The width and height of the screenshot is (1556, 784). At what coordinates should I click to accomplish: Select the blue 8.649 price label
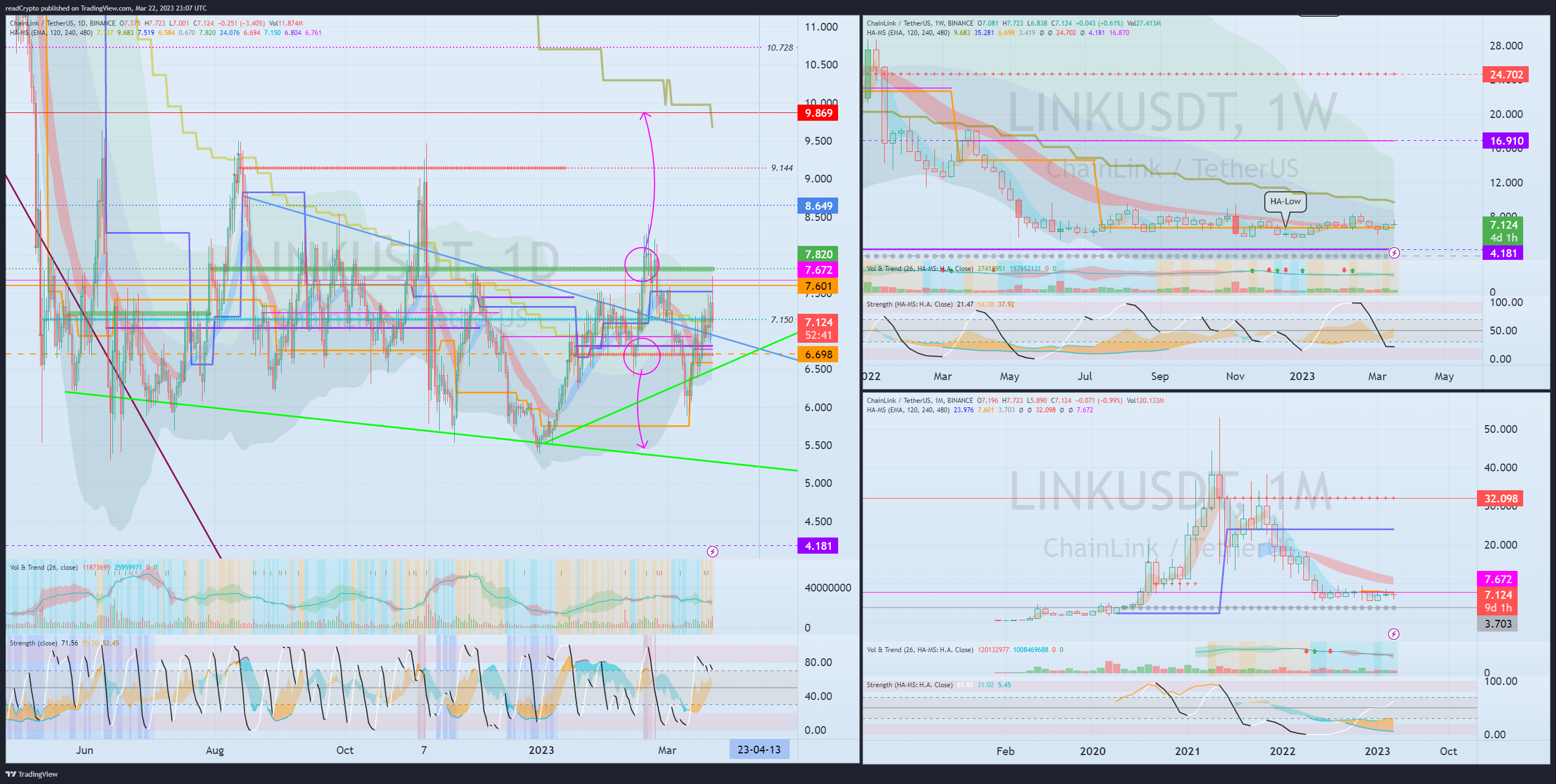[x=818, y=206]
